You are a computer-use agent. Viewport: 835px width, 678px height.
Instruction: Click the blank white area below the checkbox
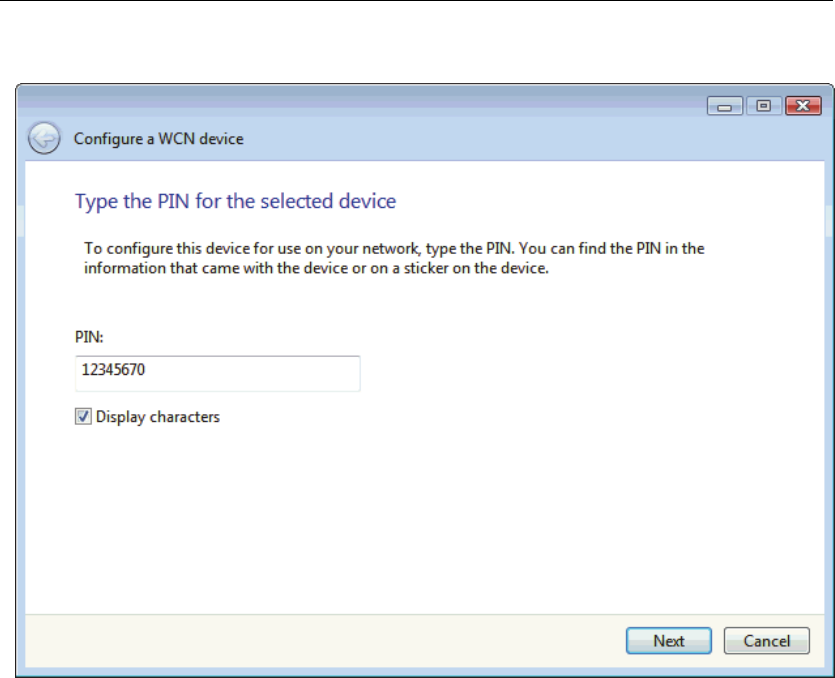pyautogui.click(x=400, y=520)
